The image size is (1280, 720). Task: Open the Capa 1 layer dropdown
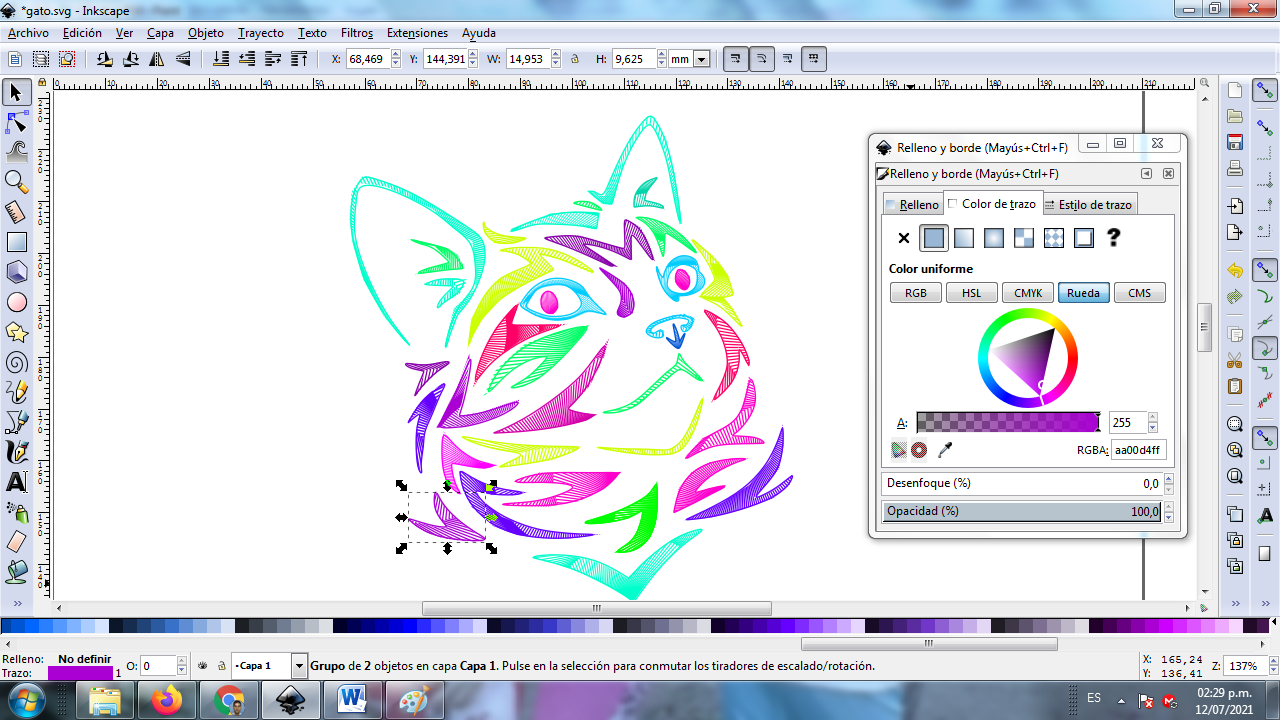pyautogui.click(x=299, y=665)
